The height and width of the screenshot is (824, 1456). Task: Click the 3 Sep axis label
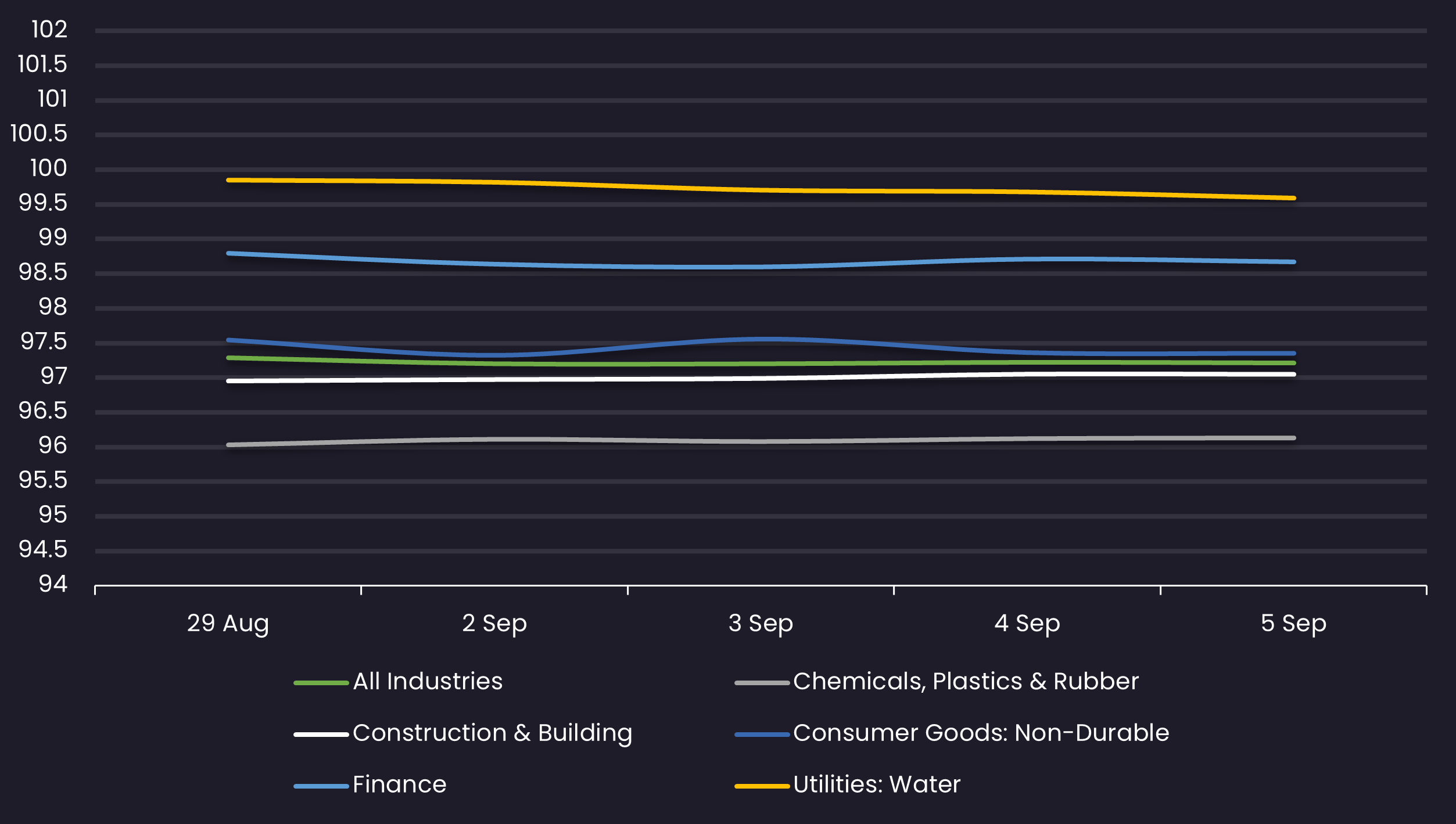(761, 624)
